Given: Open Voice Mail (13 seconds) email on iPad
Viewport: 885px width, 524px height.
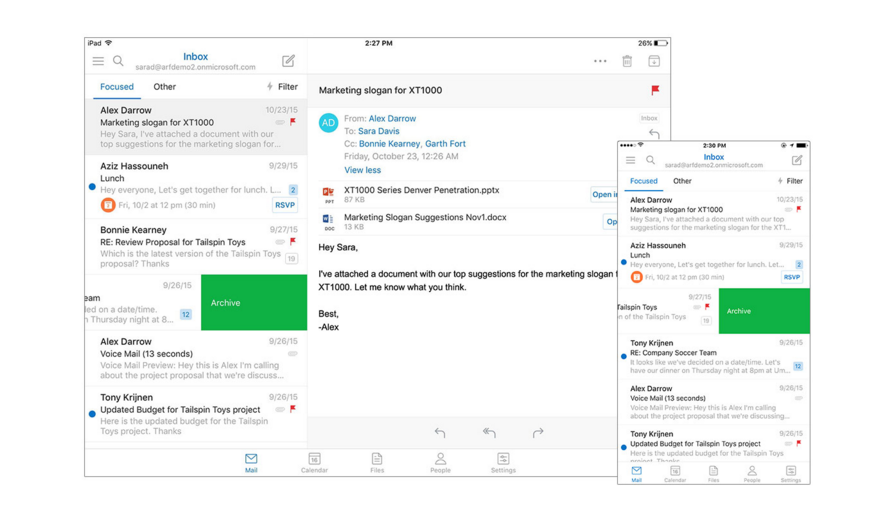Looking at the screenshot, I should pos(196,358).
